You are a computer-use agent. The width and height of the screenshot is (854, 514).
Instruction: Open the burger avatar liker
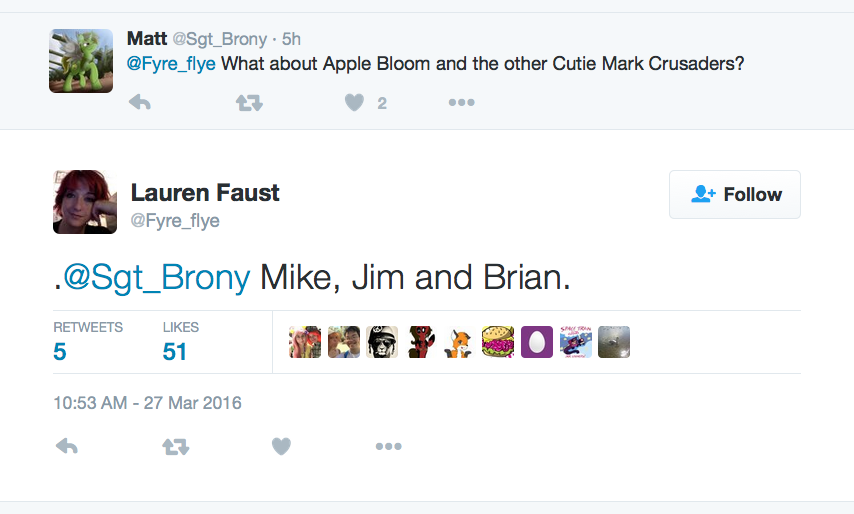point(498,342)
